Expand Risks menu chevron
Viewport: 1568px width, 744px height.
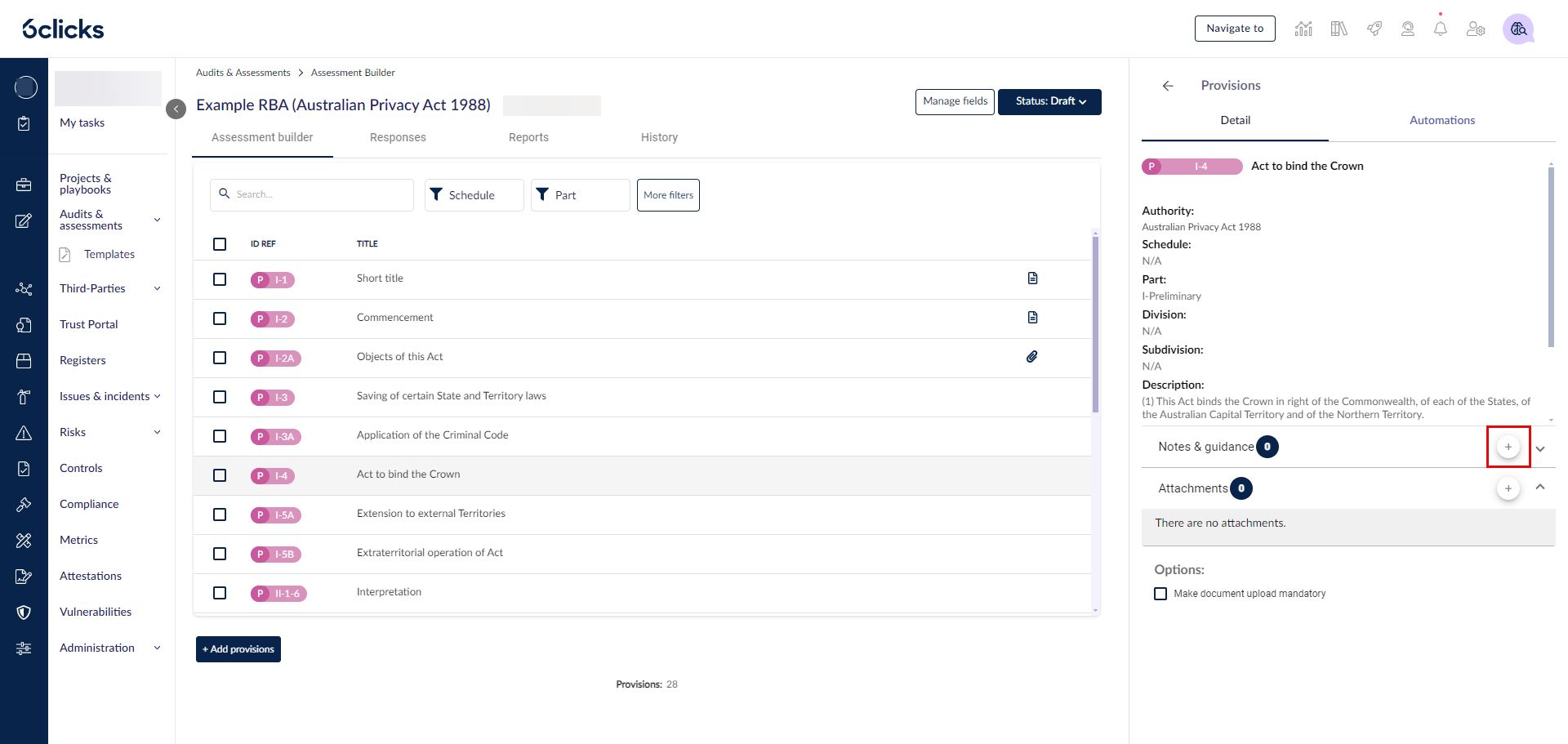tap(158, 432)
